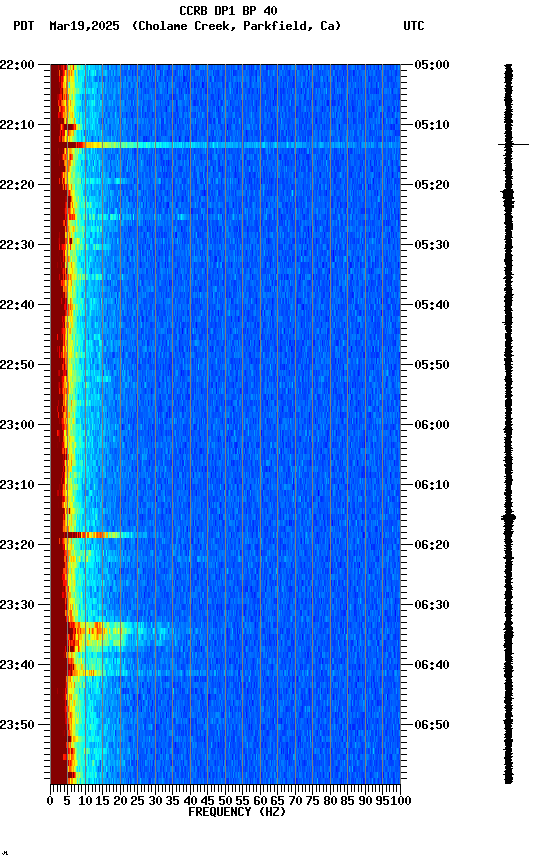Click the large seismogram spike near 05:13
This screenshot has height=864, width=552.
click(513, 144)
